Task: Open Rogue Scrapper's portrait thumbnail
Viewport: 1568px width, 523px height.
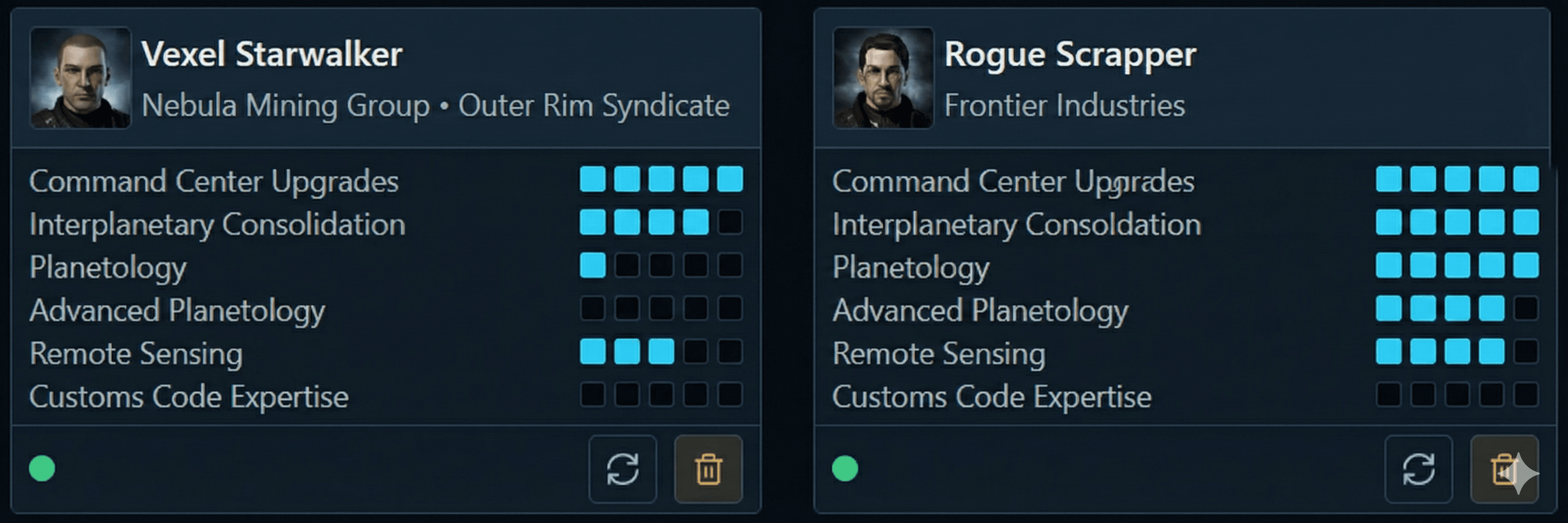Action: point(882,78)
